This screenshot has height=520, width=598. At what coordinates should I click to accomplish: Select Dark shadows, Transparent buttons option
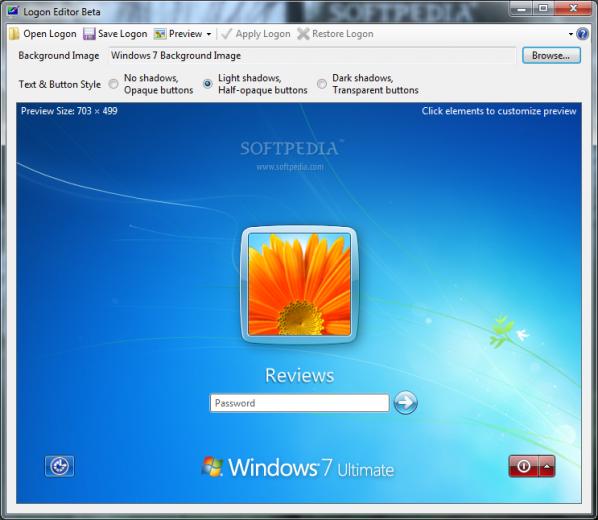coord(322,84)
